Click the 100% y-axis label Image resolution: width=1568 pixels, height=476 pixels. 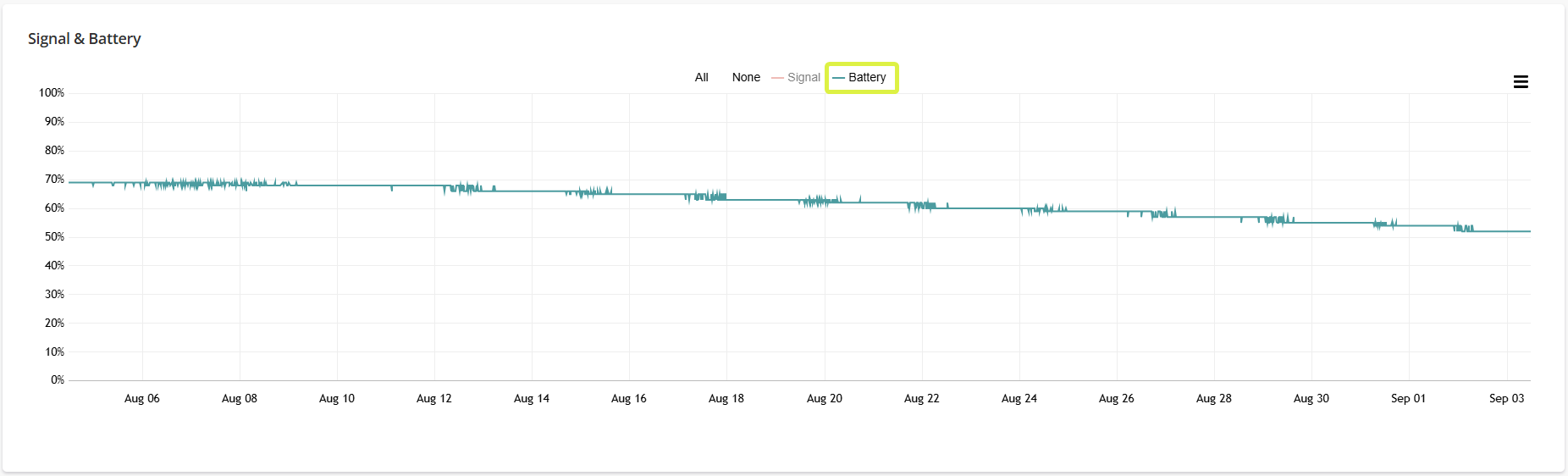(52, 93)
